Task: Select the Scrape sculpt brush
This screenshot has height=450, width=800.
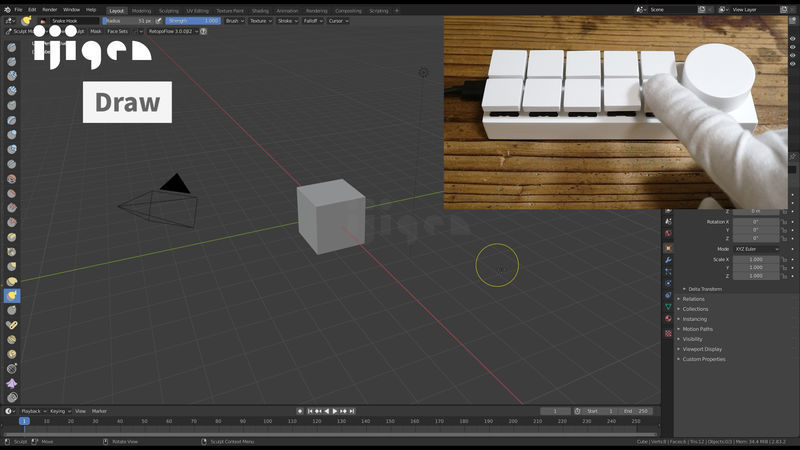Action: (x=12, y=223)
